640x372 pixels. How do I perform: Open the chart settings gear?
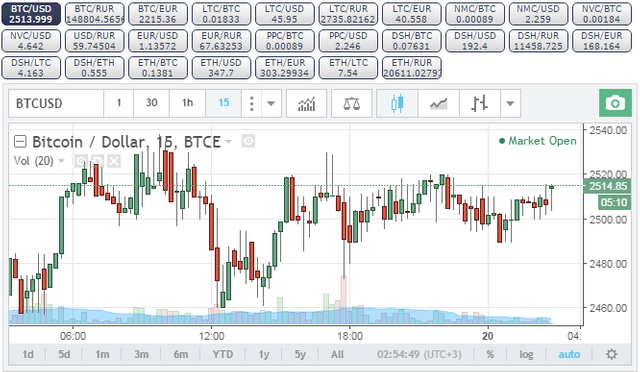(x=611, y=354)
